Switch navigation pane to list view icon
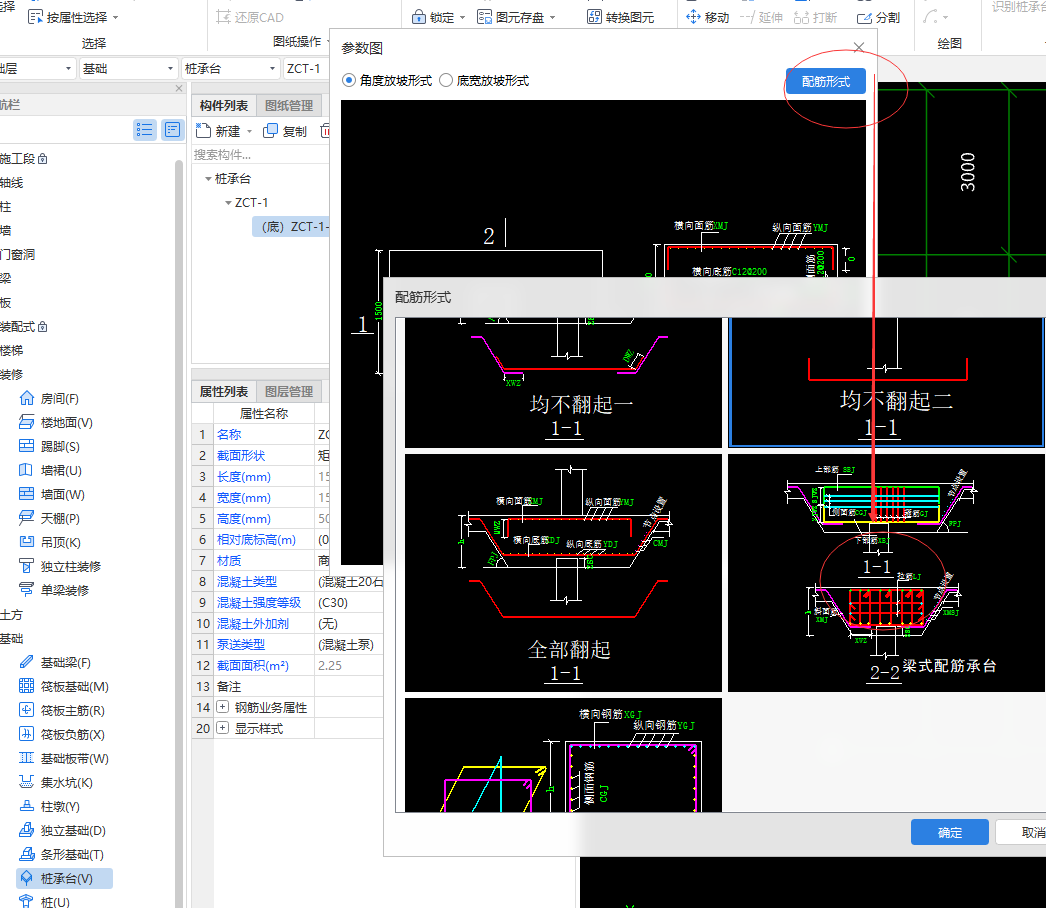This screenshot has width=1046, height=908. [145, 129]
